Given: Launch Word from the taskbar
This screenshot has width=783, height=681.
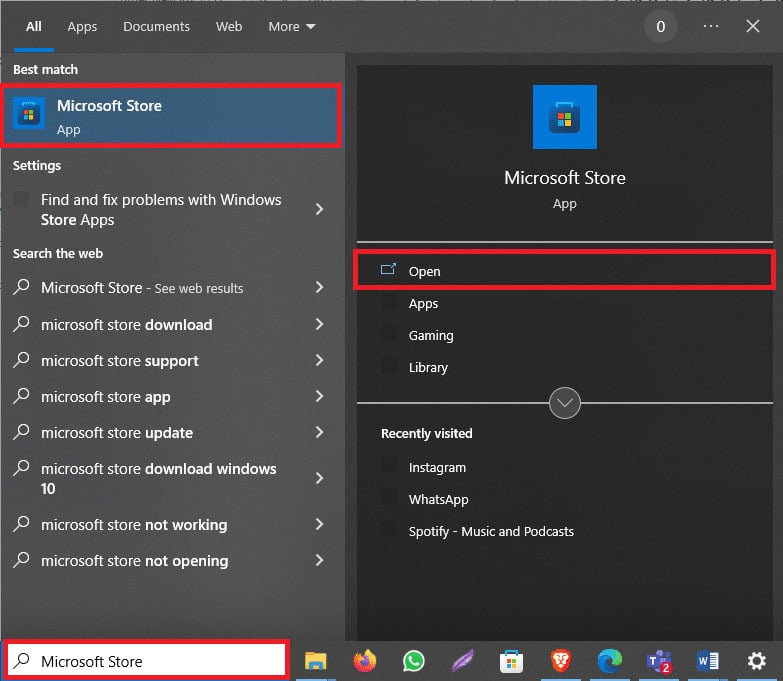Looking at the screenshot, I should point(708,661).
